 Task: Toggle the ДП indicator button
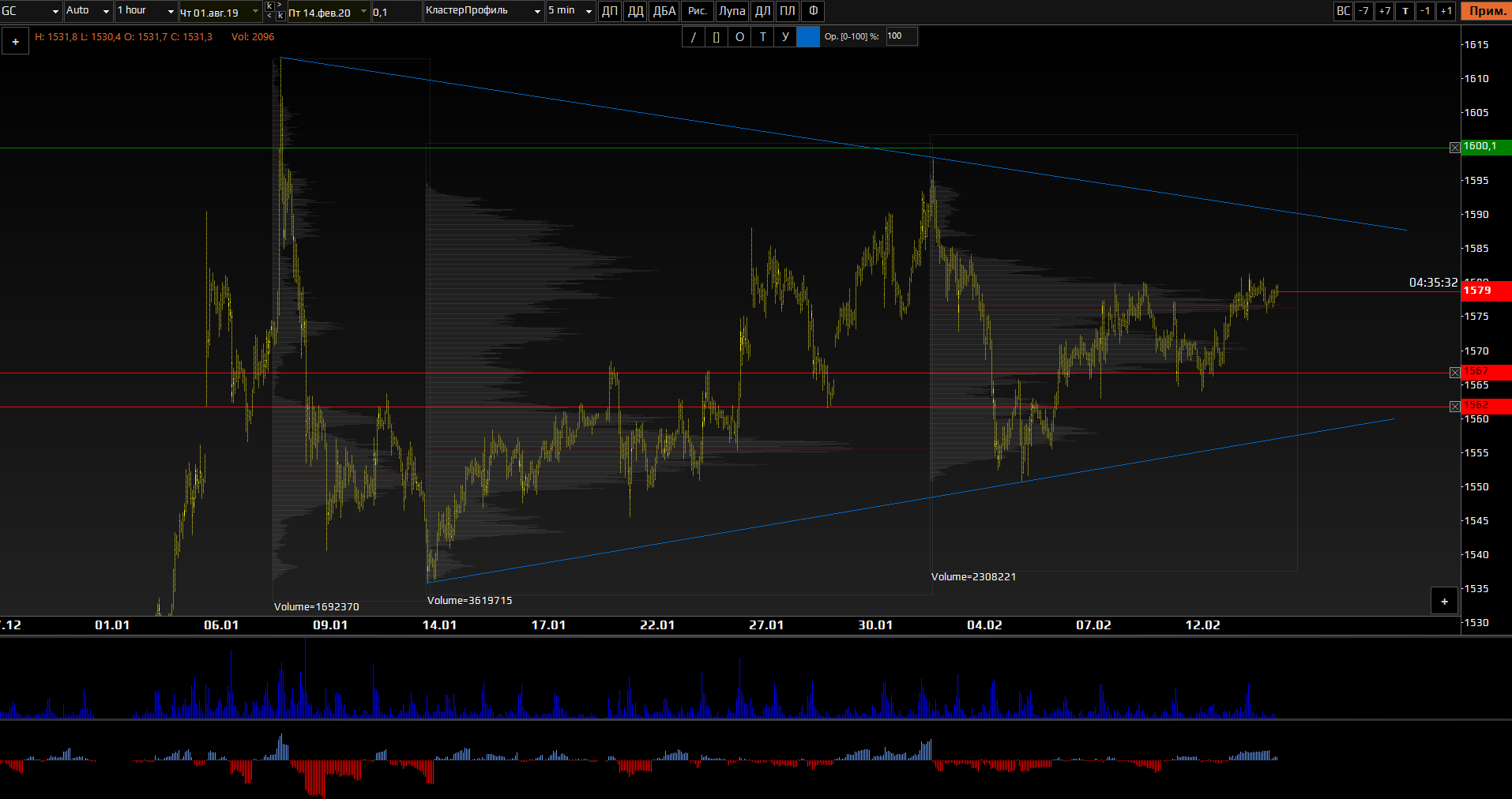[x=610, y=11]
